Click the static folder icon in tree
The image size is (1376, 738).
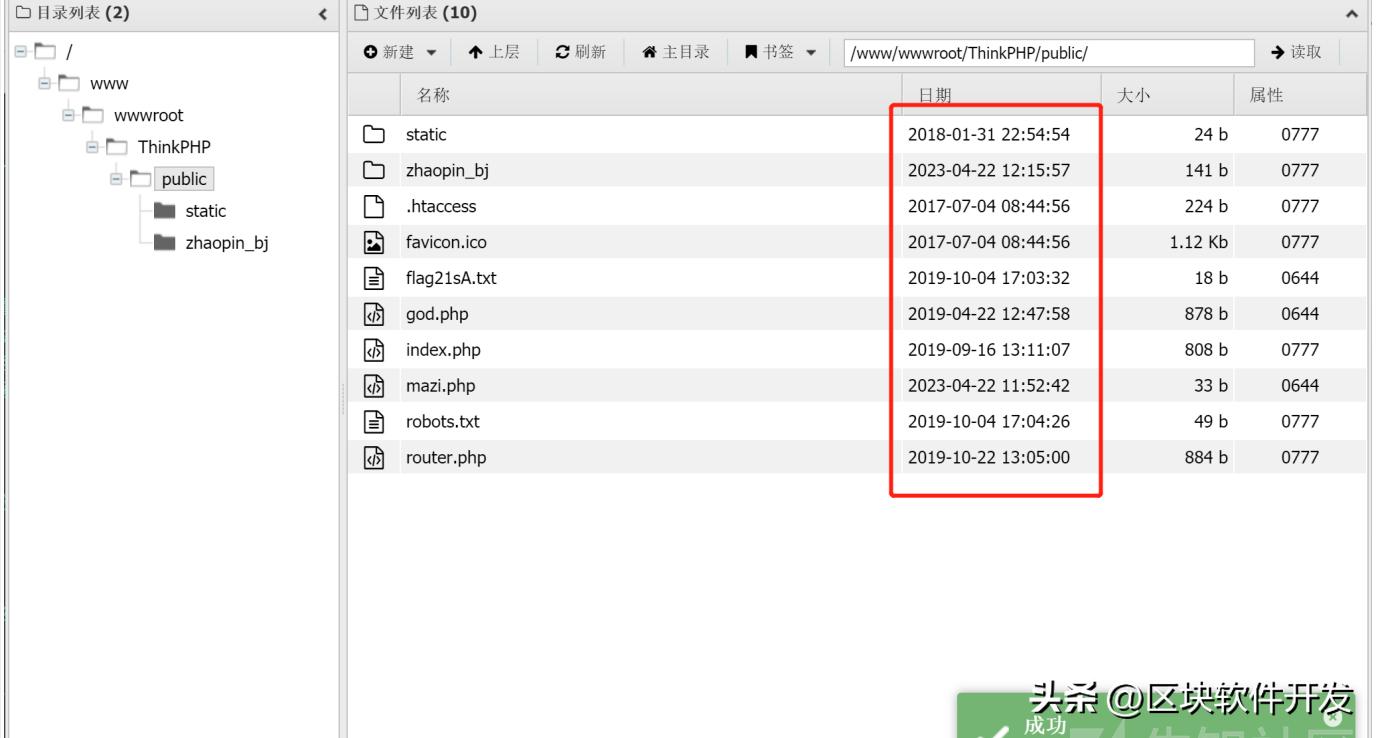coord(164,211)
